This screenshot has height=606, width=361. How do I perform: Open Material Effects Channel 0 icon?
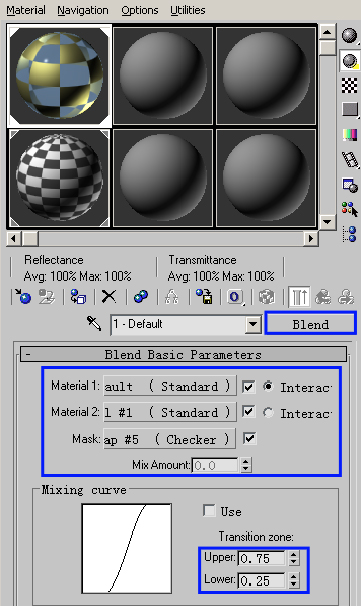pos(235,297)
